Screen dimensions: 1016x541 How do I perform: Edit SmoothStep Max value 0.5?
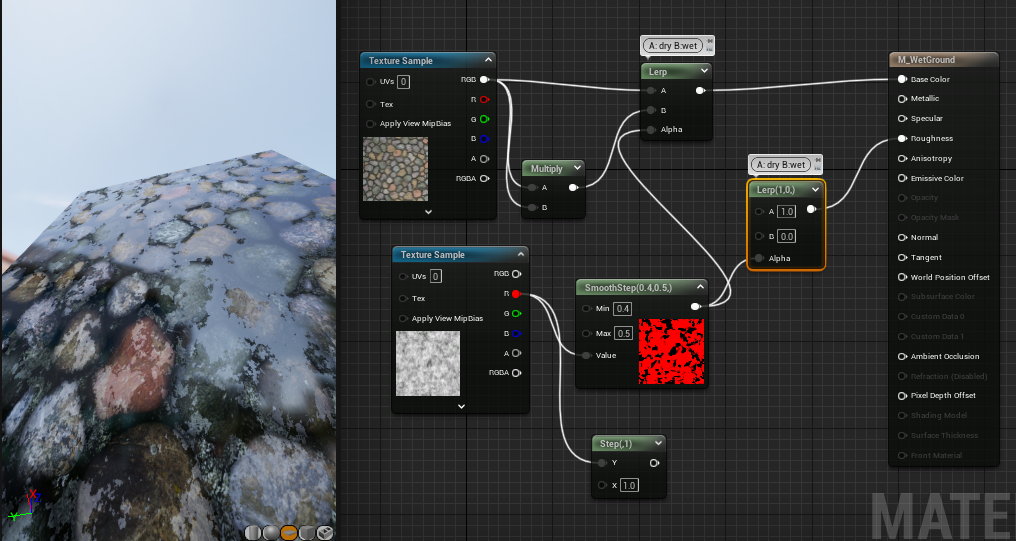coord(623,333)
